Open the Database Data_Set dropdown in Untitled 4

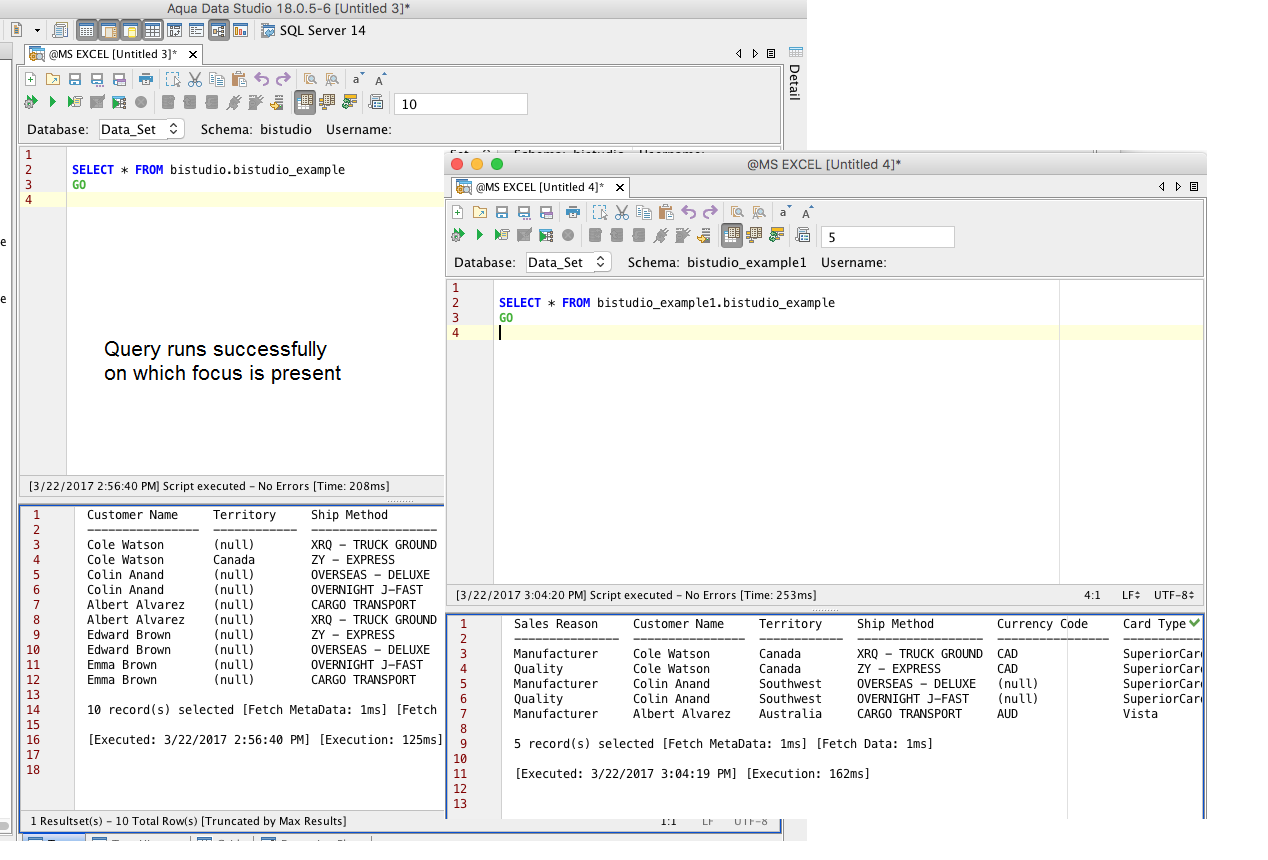(x=568, y=262)
